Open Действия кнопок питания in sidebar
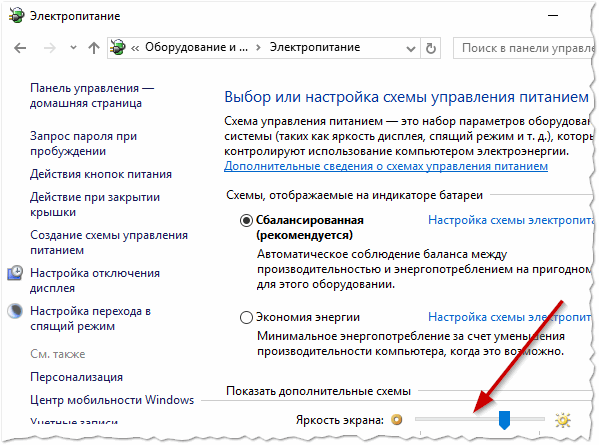Image resolution: width=599 pixels, height=445 pixels. pyautogui.click(x=101, y=174)
